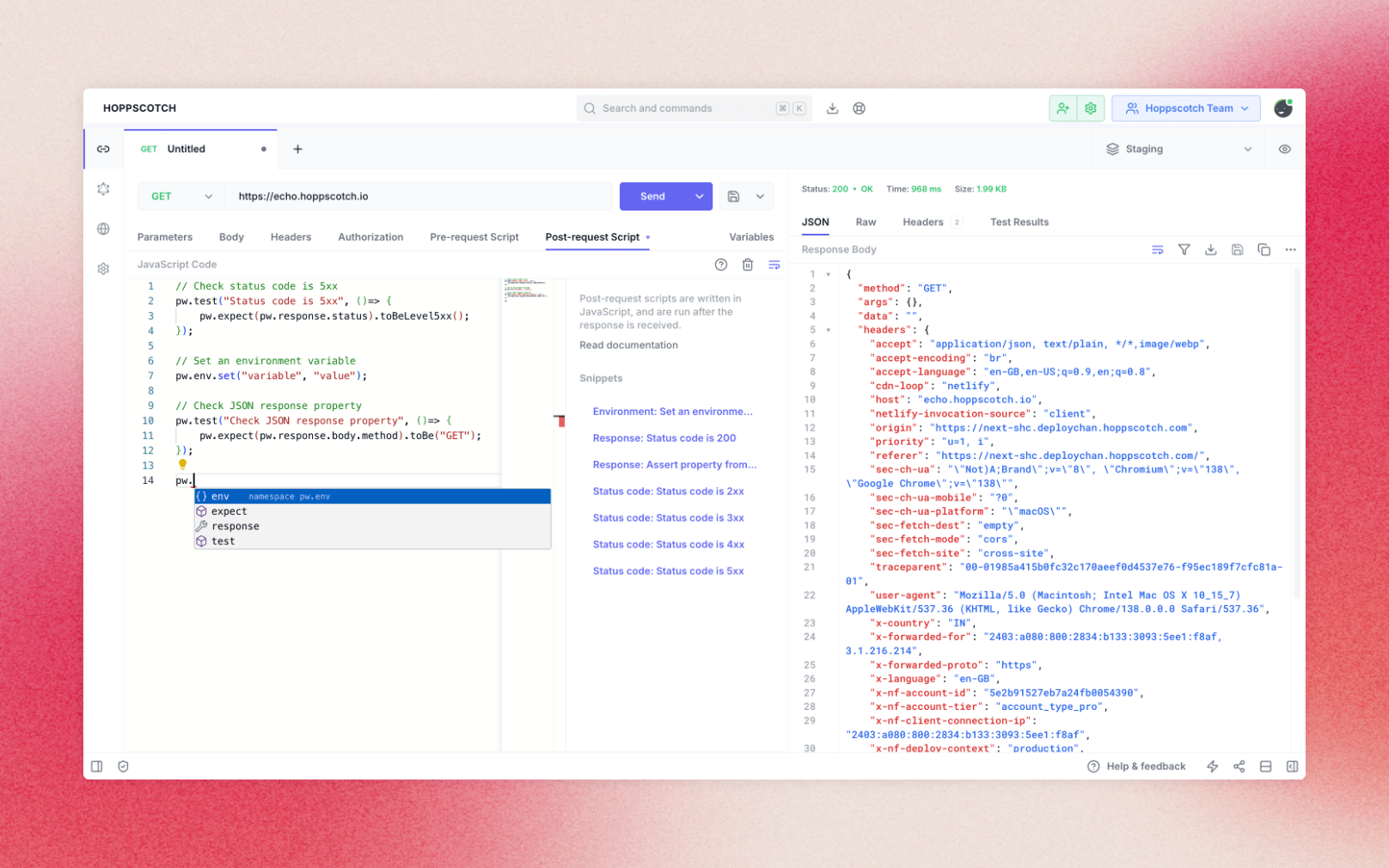The image size is (1389, 868).
Task: Switch to the Pre-request Script tab
Action: point(474,237)
